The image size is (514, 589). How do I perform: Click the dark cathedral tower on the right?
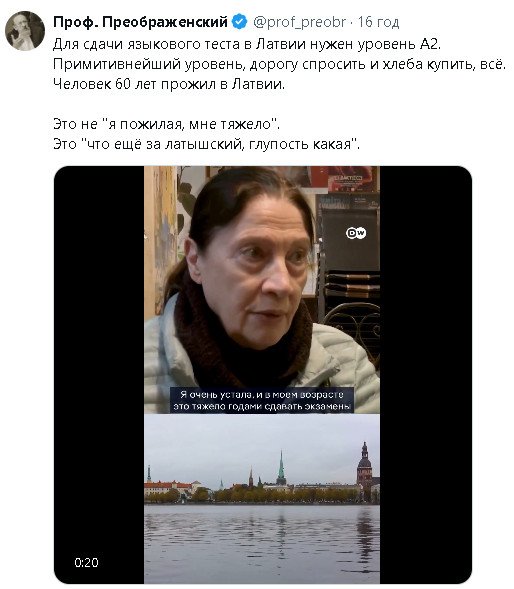[364, 468]
